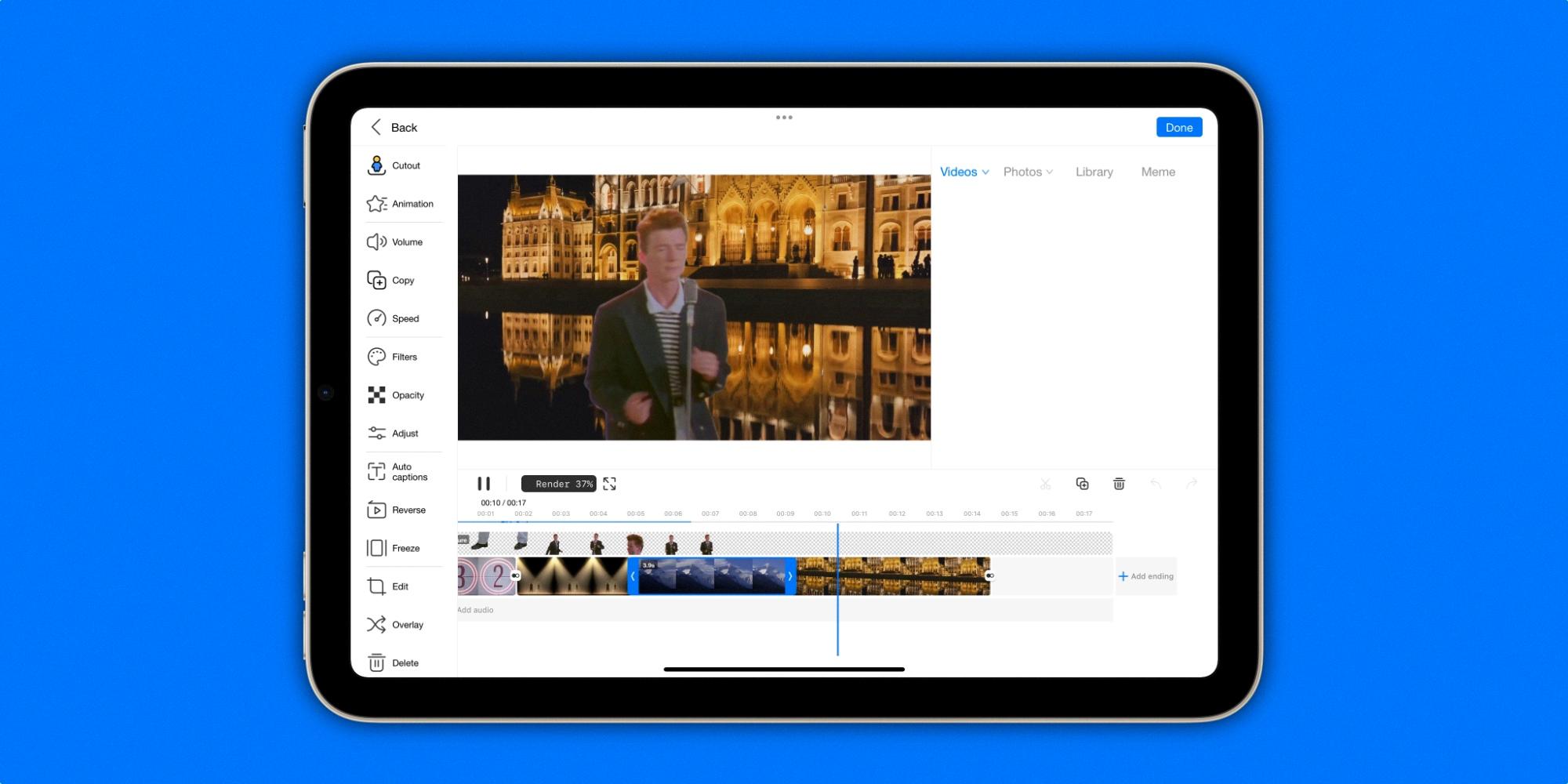
Task: Click the right trim handle of selected clip
Action: pyautogui.click(x=790, y=576)
